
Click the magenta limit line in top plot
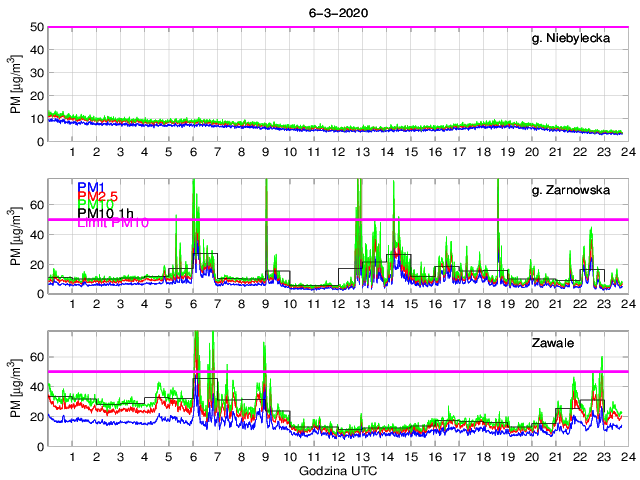(x=300, y=27)
